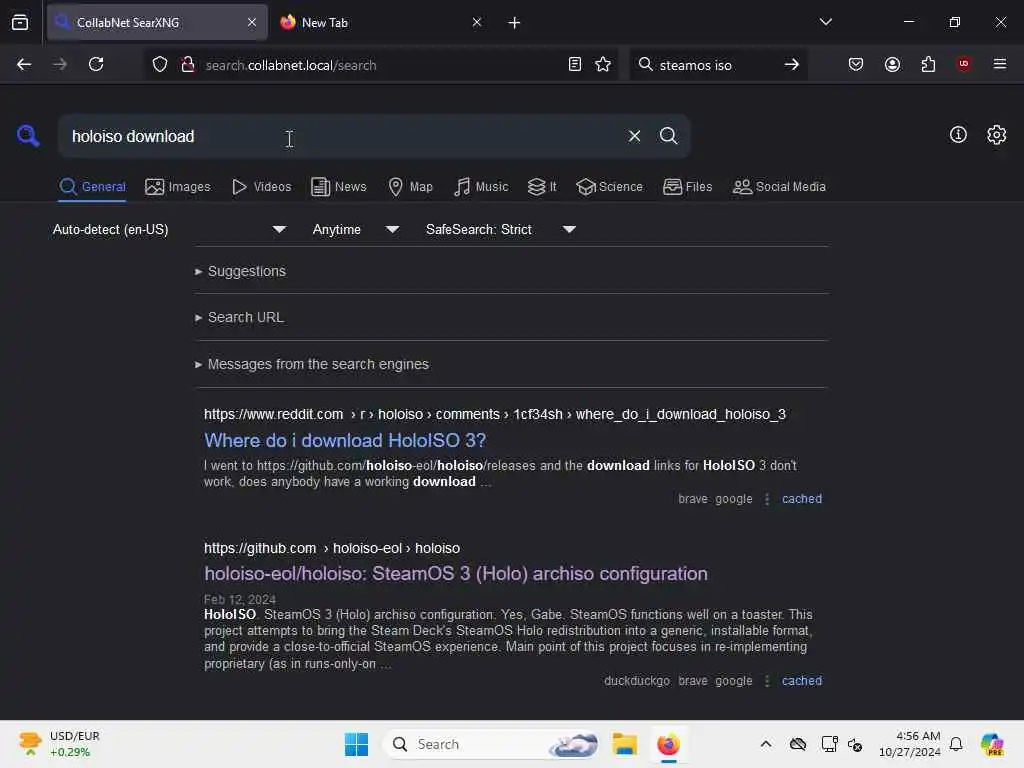Open 'Where do i download HoloISO 3?' result

(x=345, y=440)
